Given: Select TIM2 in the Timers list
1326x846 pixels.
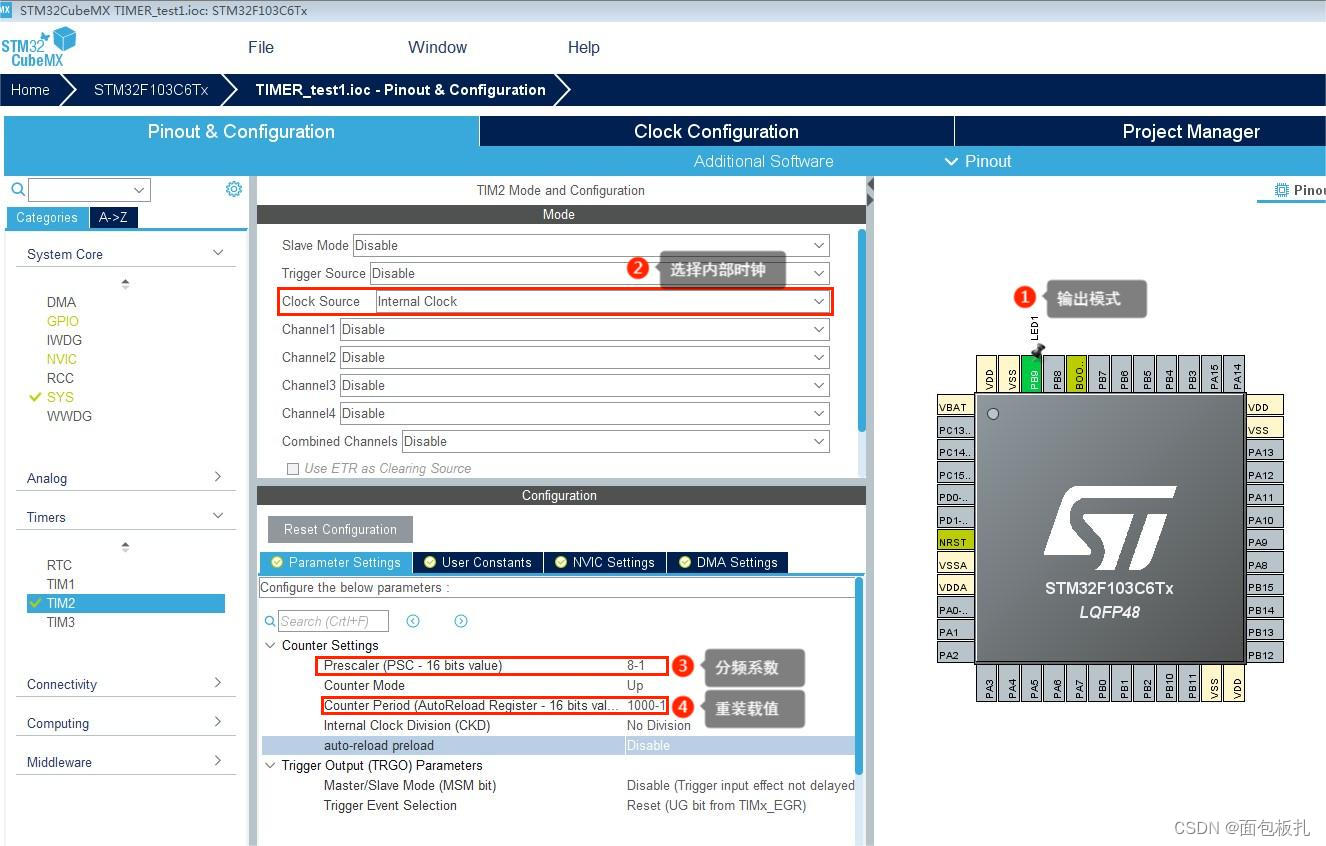Looking at the screenshot, I should 126,603.
